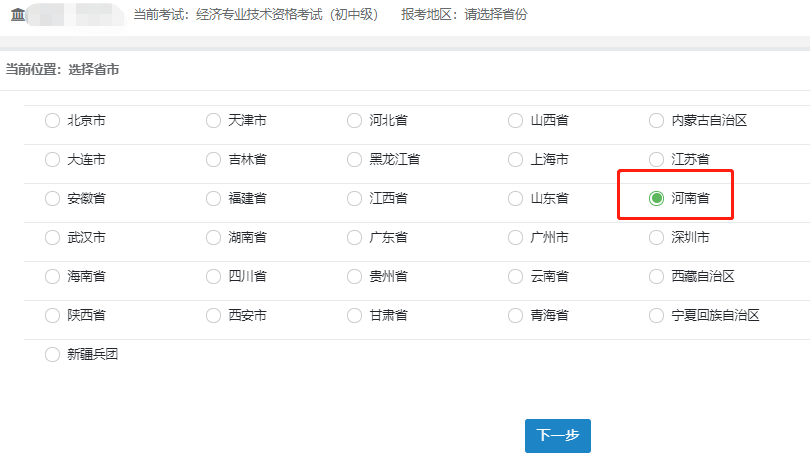Select the 黑龙江省 radio option

[x=354, y=160]
